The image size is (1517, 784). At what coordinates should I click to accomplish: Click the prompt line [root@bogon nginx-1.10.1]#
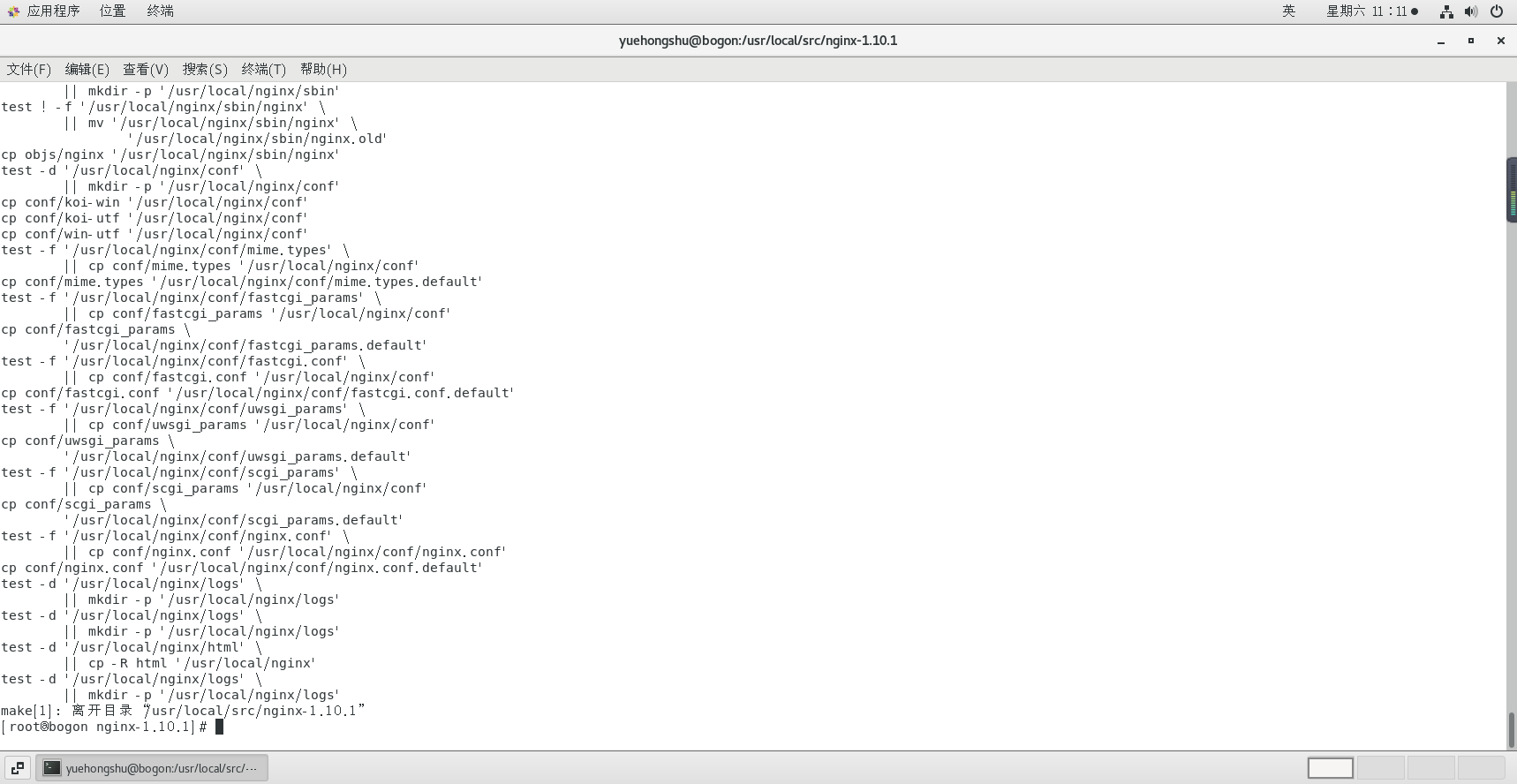(x=104, y=727)
